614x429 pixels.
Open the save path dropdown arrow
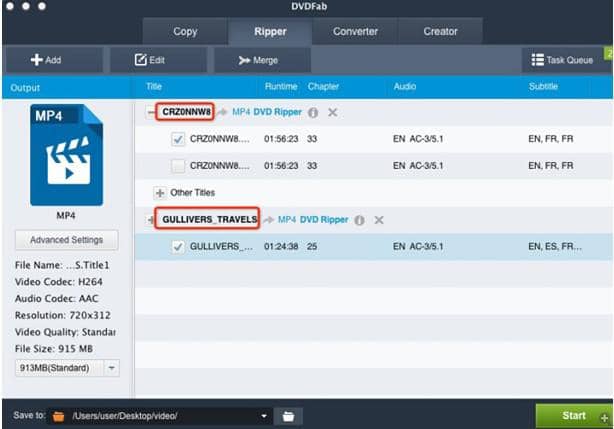coord(264,416)
